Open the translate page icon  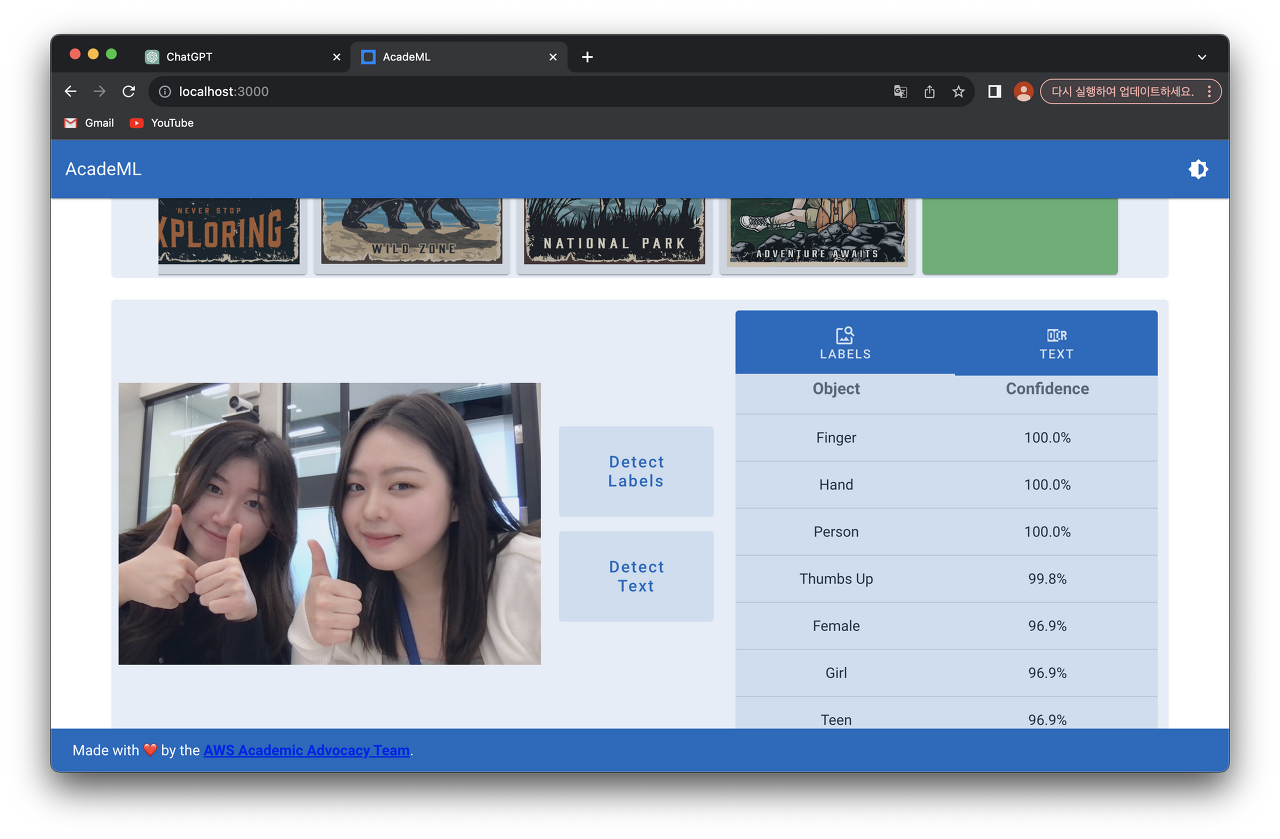[900, 91]
